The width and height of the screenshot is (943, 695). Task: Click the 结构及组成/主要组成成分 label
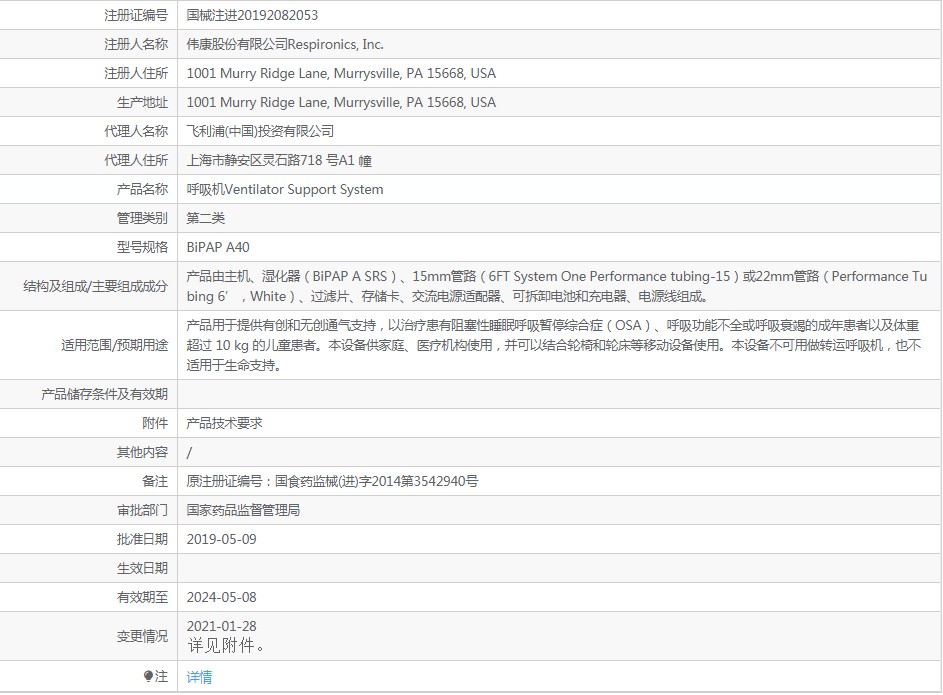pyautogui.click(x=96, y=286)
